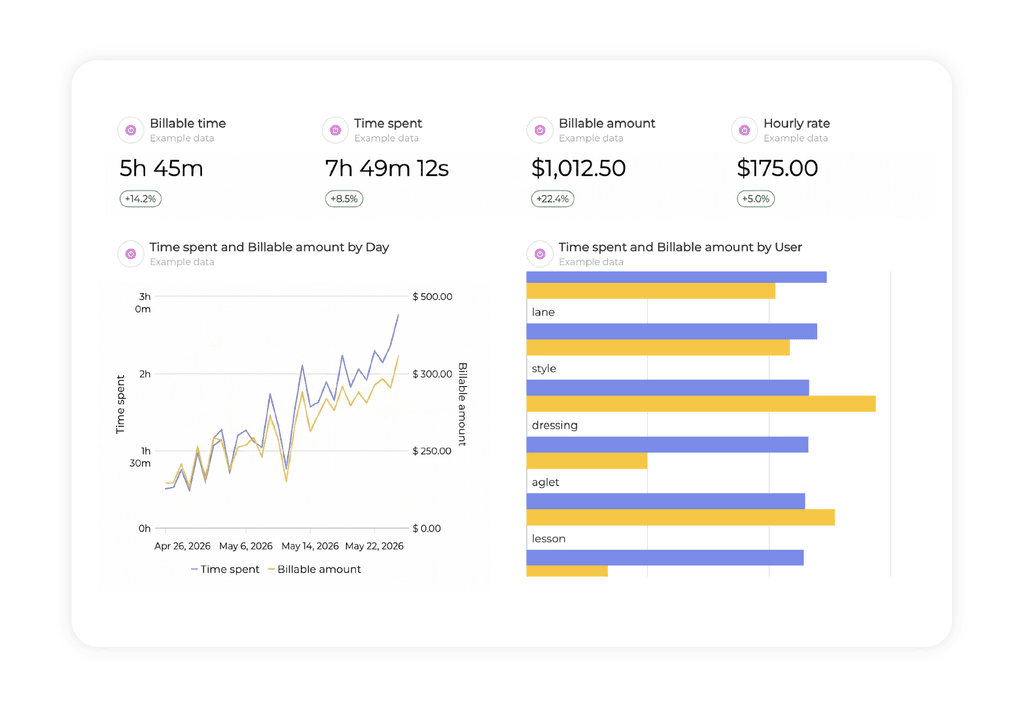Toggle the Billable amount series in the line chart legend

tap(314, 569)
